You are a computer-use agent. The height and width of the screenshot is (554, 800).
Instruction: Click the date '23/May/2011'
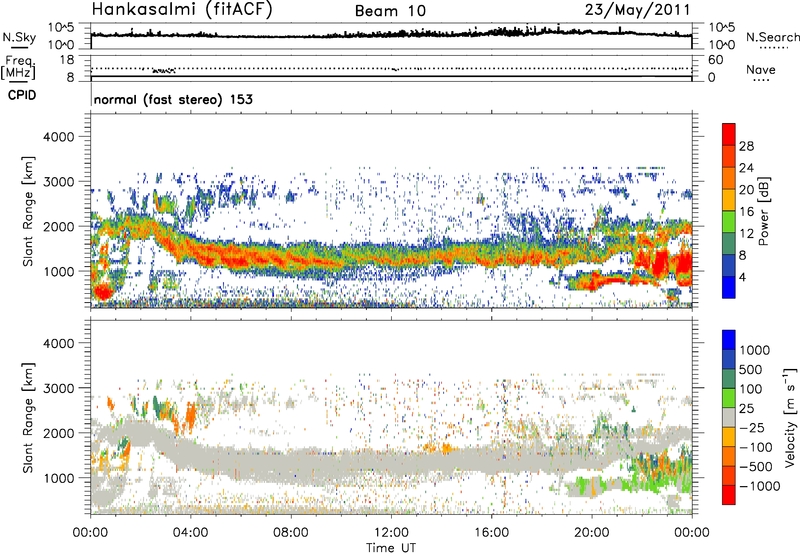click(x=637, y=10)
